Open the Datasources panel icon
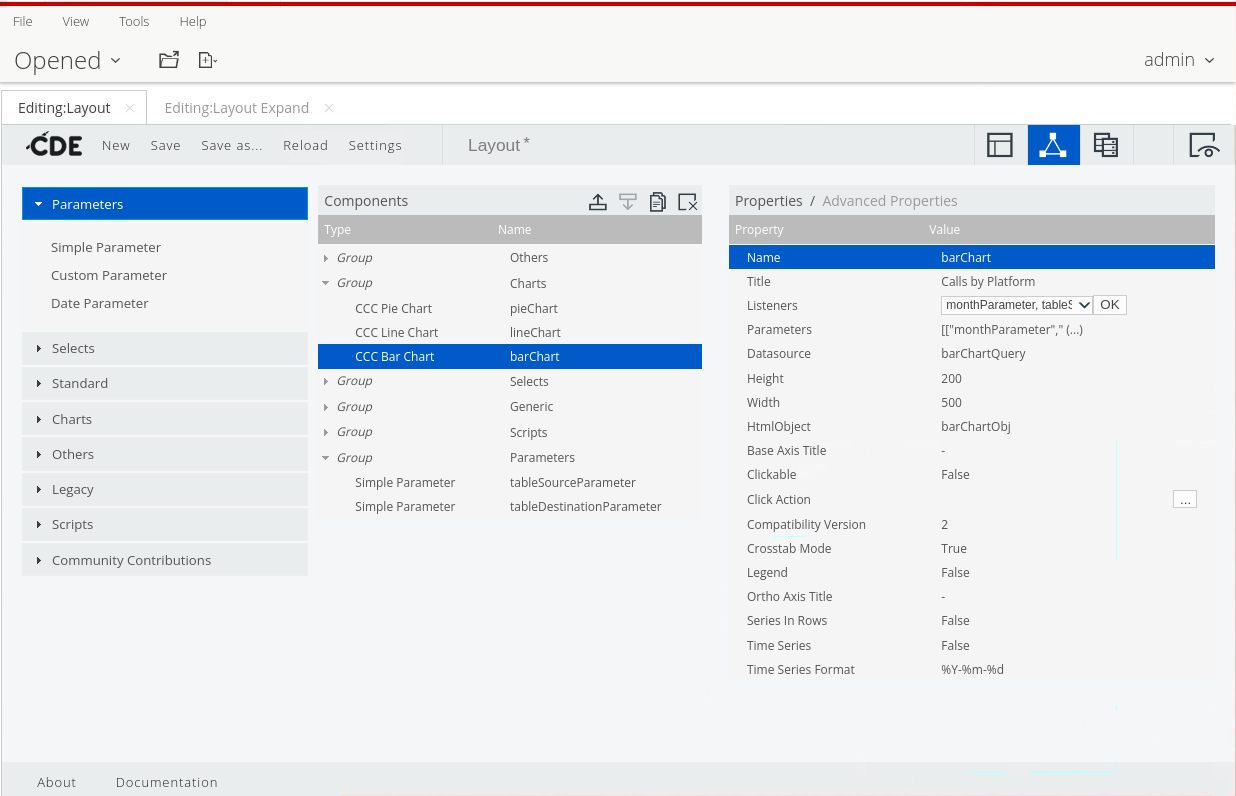Screen dimensions: 1236x796 [1105, 145]
